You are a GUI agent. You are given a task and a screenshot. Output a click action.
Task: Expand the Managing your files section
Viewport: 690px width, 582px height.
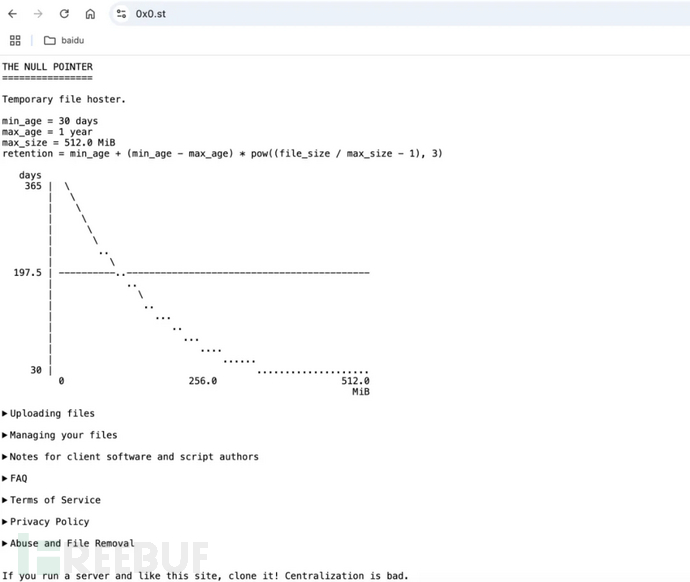click(x=60, y=435)
